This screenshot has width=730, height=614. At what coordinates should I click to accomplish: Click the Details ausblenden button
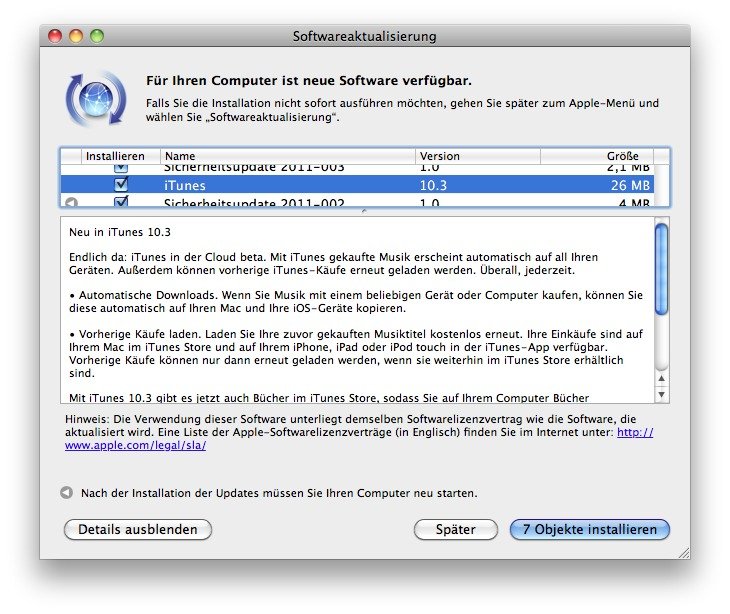(138, 530)
